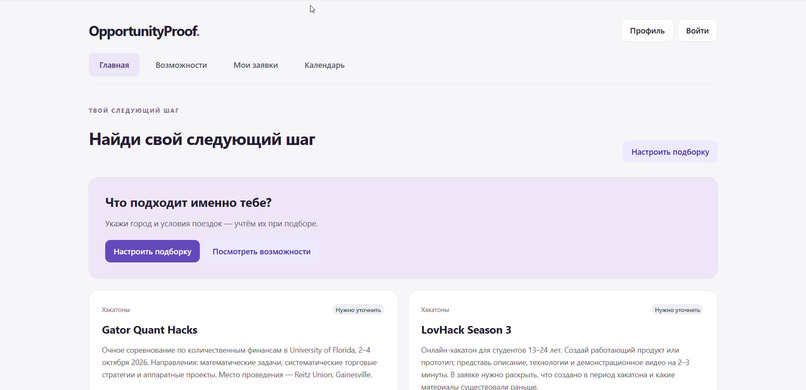Screen dimensions: 806x390
Task: Click the heading Найди свой следующий шаг
Action: coord(202,139)
